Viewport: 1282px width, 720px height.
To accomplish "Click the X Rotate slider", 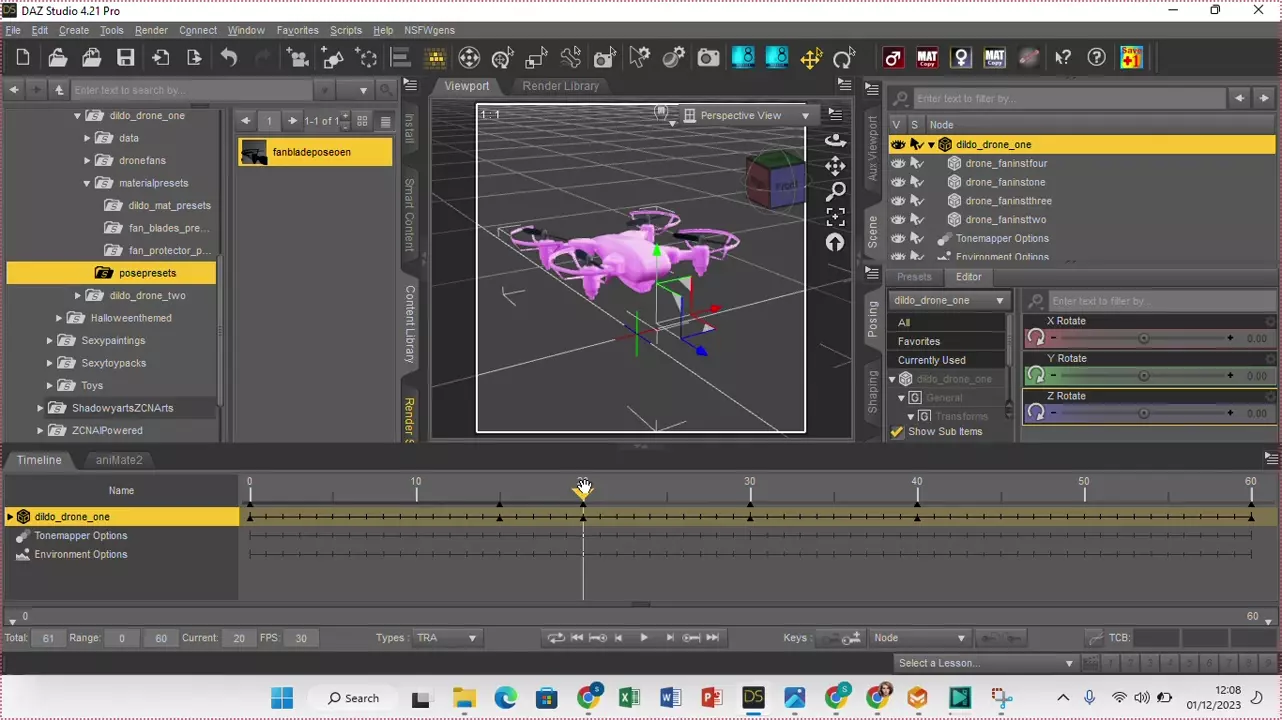I will pyautogui.click(x=1143, y=339).
